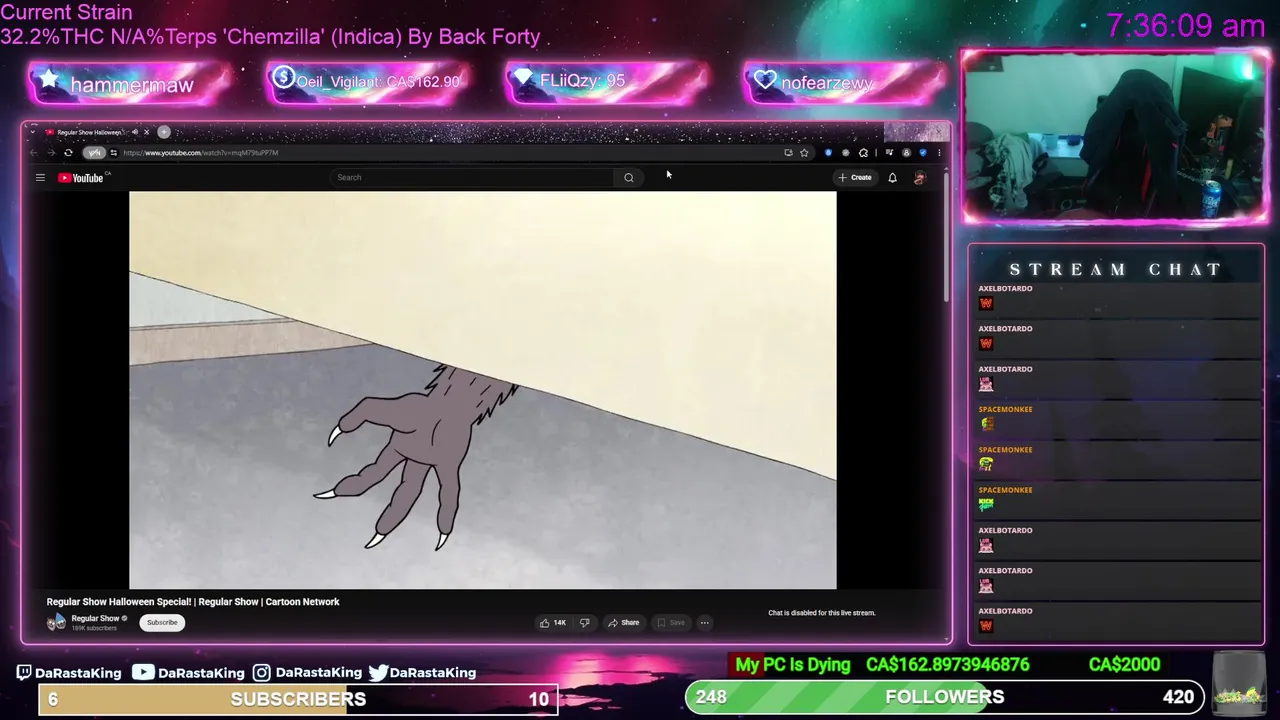The width and height of the screenshot is (1280, 720).
Task: Go back in the browser
Action: (34, 153)
